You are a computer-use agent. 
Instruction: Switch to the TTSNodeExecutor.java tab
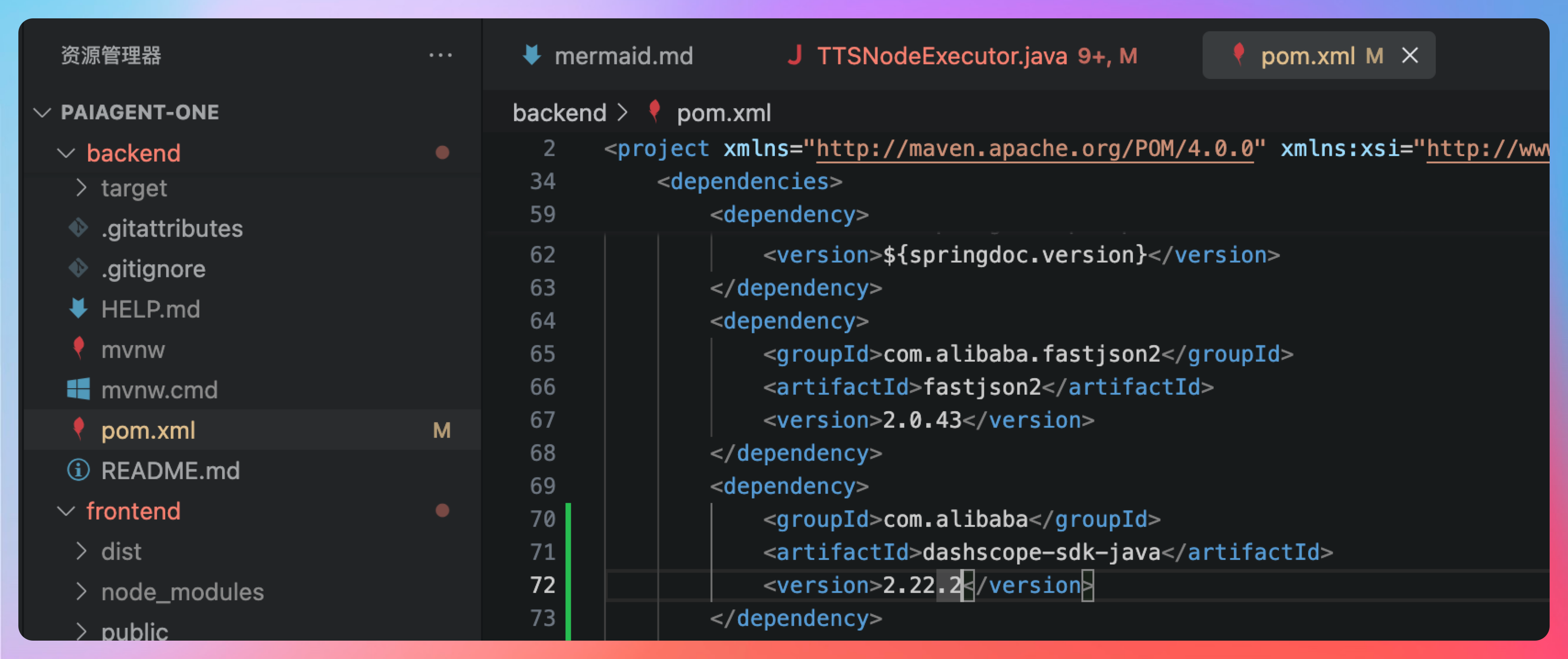(941, 56)
